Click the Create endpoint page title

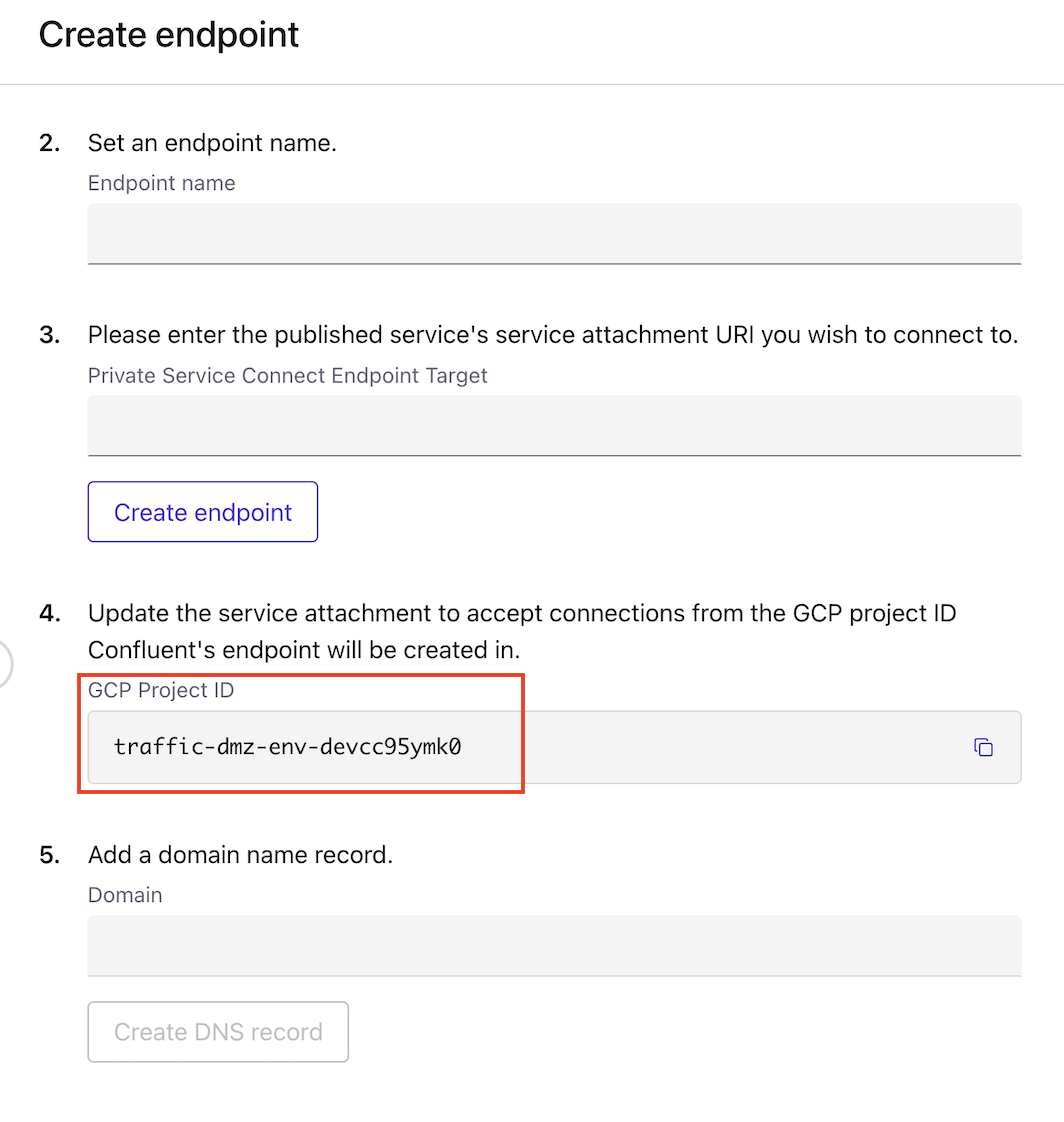click(168, 34)
